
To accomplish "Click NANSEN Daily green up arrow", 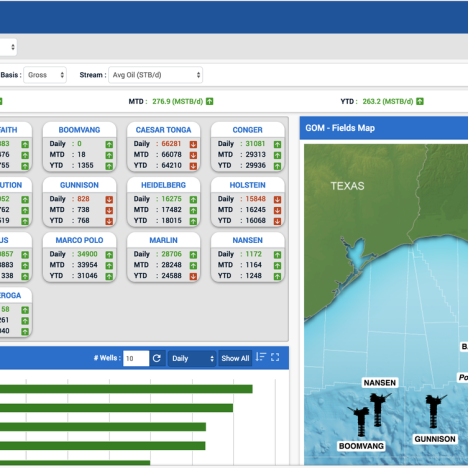I will 277,255.
